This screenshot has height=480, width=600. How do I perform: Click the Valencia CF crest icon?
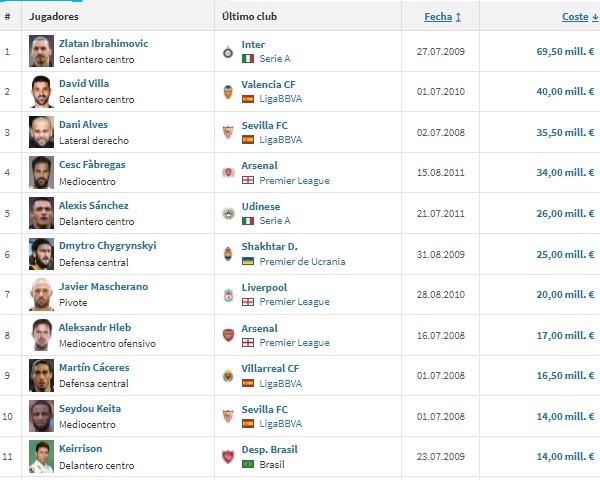pyautogui.click(x=228, y=92)
